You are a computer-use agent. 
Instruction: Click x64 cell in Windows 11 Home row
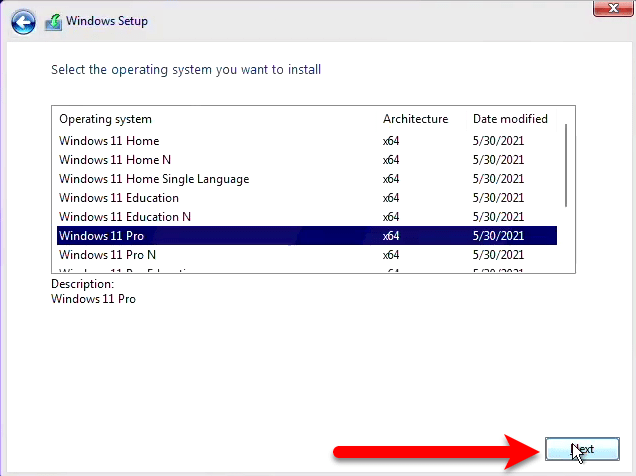point(391,141)
